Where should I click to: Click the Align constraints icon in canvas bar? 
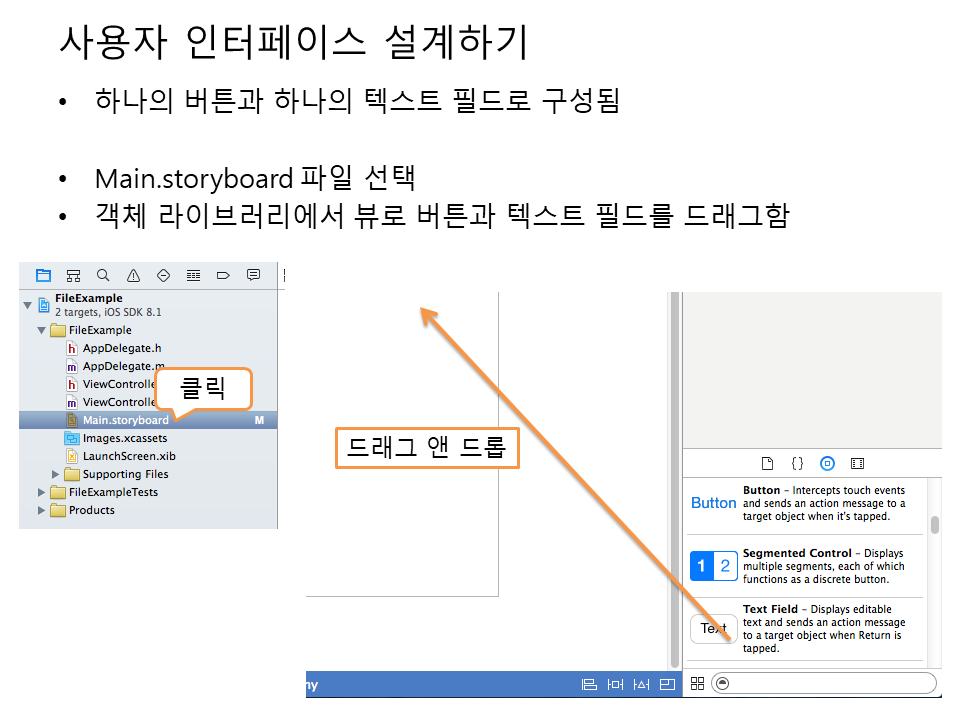pyautogui.click(x=589, y=684)
